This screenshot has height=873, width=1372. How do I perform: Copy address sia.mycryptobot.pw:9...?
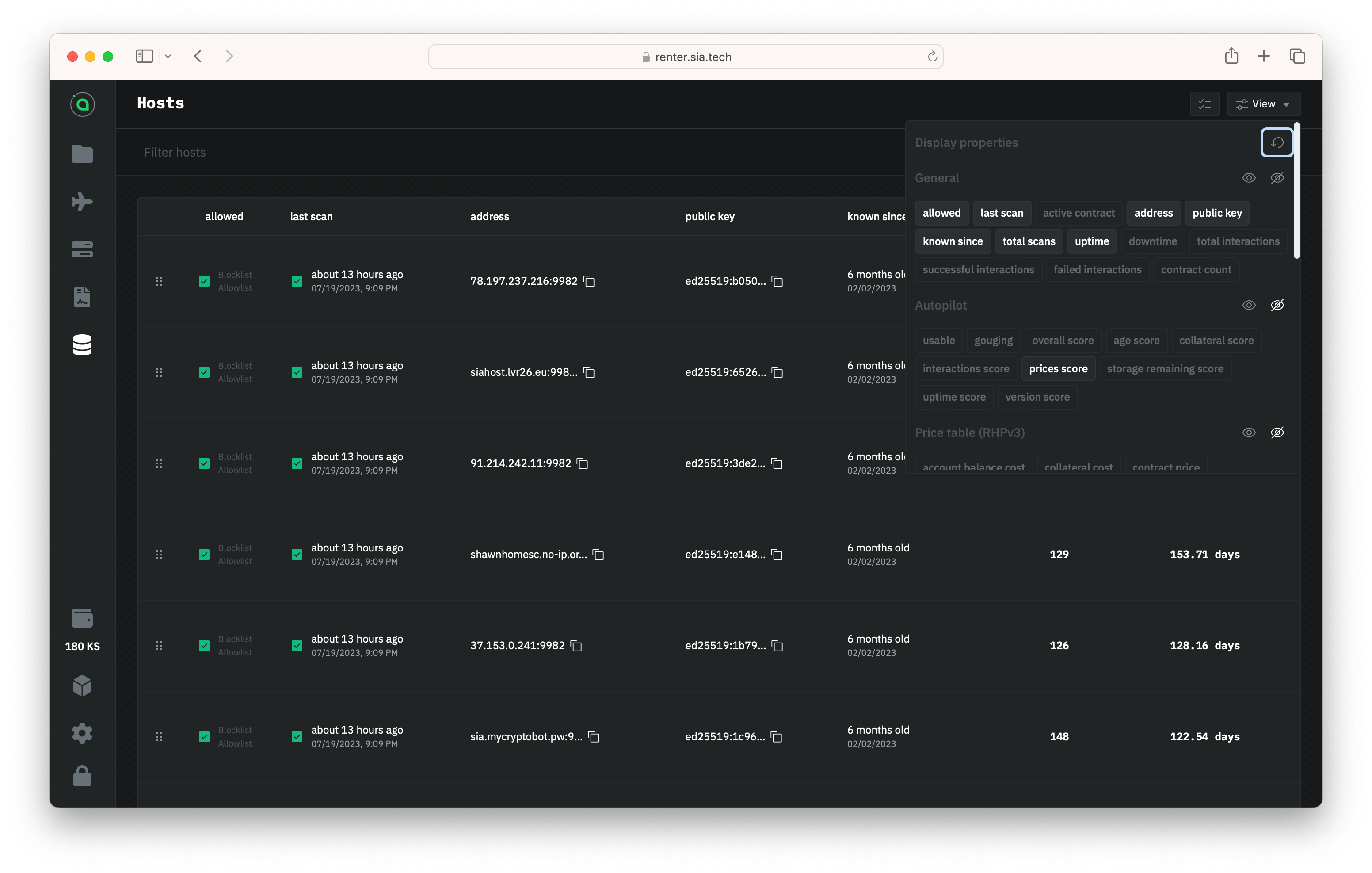click(x=594, y=737)
